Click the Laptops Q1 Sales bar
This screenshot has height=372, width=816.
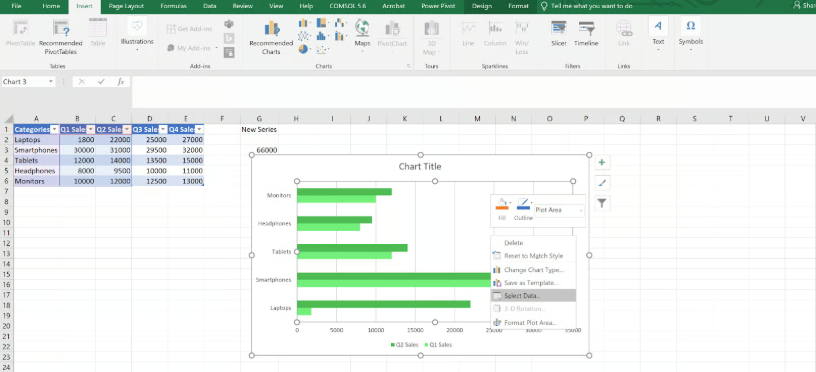[304, 311]
